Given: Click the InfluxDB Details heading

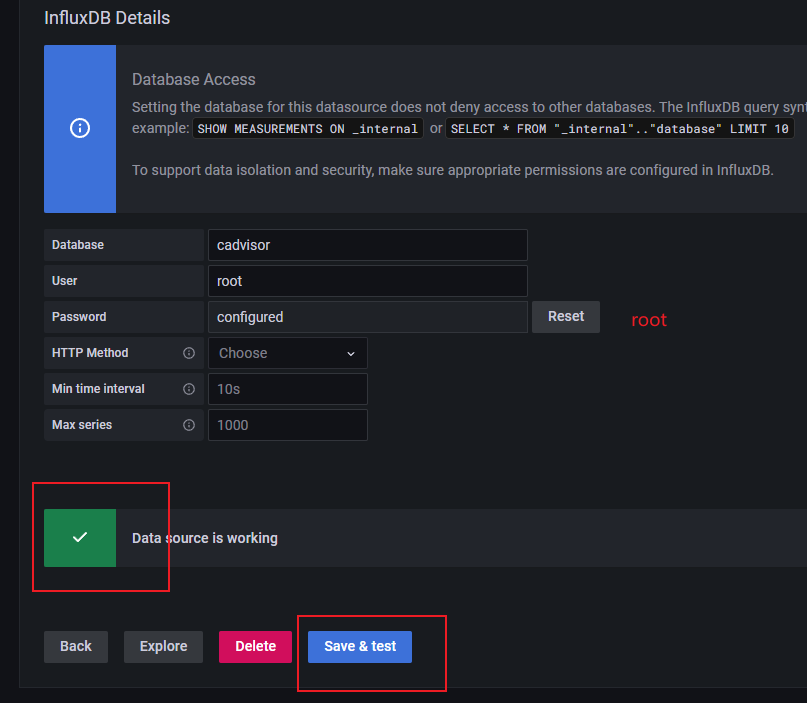Looking at the screenshot, I should coord(107,18).
